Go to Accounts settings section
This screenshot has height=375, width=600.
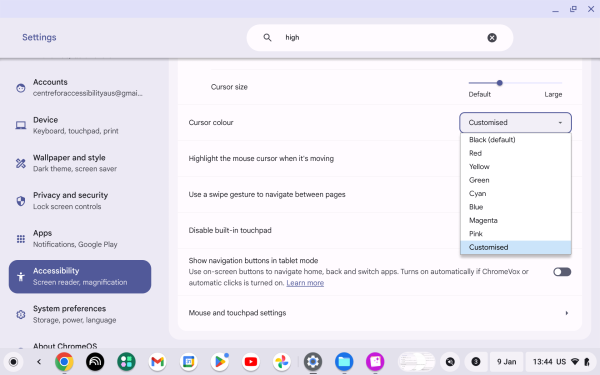[80, 88]
